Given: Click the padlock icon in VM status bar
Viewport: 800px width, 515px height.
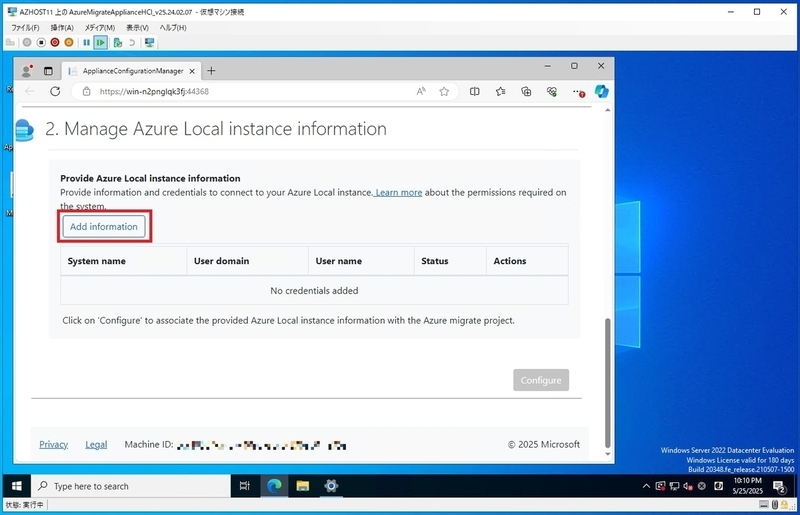Looking at the screenshot, I should click(x=784, y=505).
